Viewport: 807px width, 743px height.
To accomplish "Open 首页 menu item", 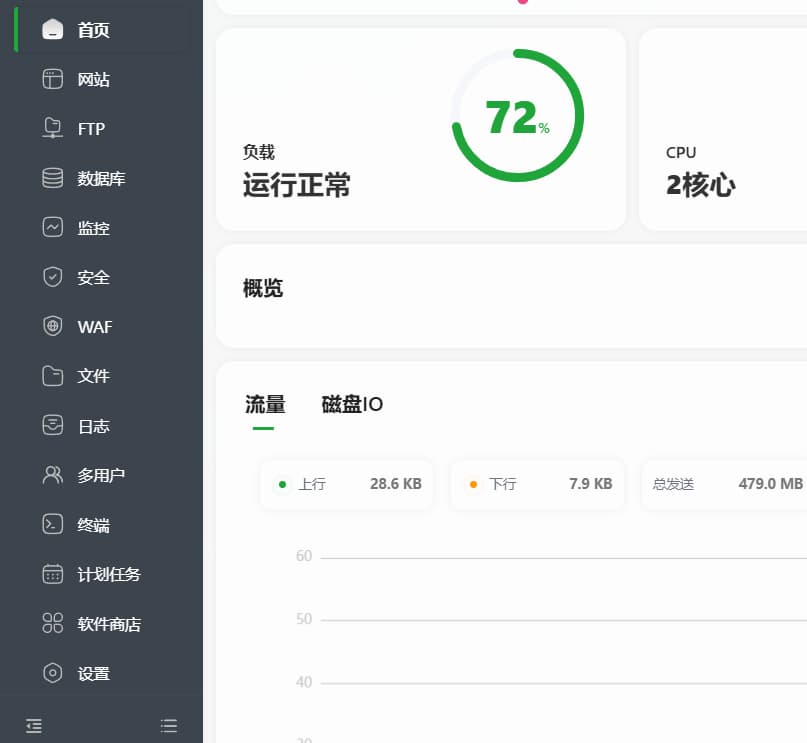I will click(94, 30).
